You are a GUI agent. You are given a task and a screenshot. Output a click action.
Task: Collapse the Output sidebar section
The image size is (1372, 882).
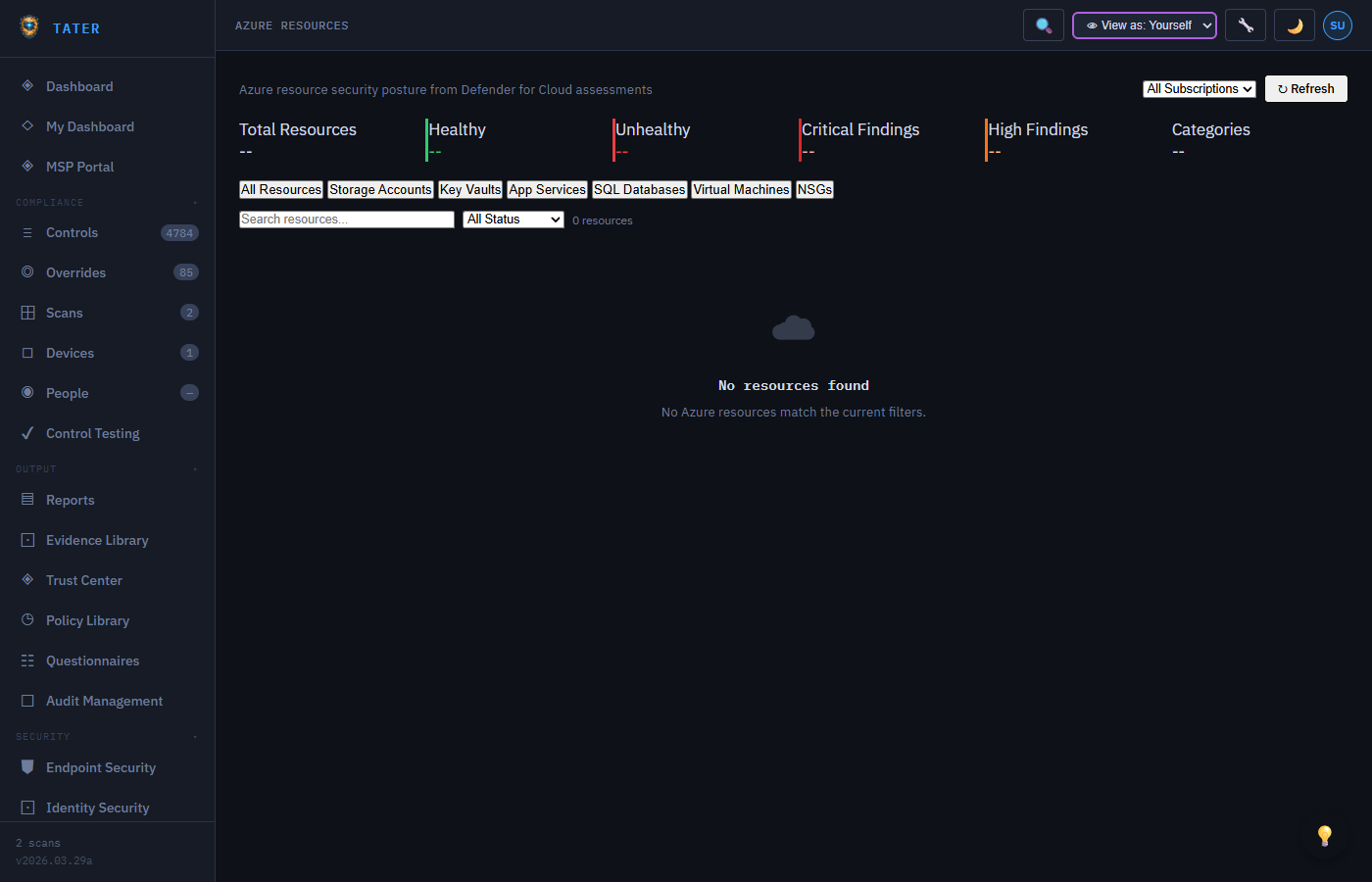195,469
